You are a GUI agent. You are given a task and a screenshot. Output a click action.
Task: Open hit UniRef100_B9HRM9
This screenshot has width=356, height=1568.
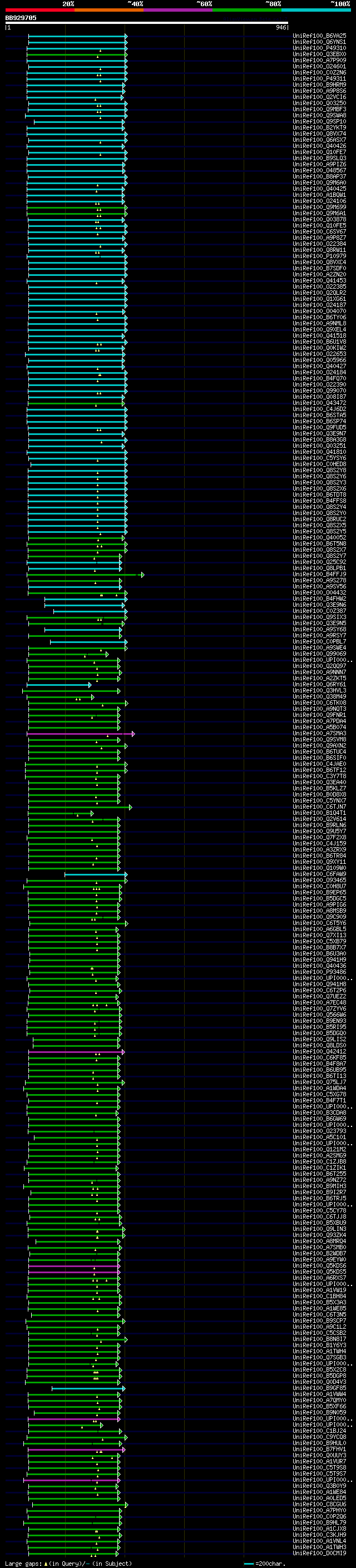pos(319,85)
